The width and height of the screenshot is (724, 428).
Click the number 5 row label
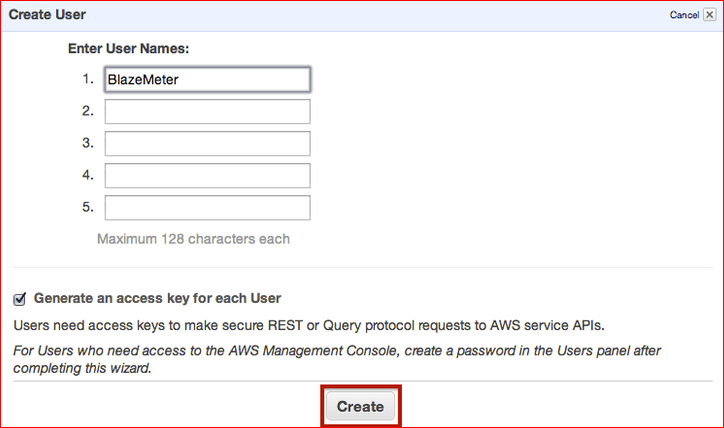(x=88, y=207)
